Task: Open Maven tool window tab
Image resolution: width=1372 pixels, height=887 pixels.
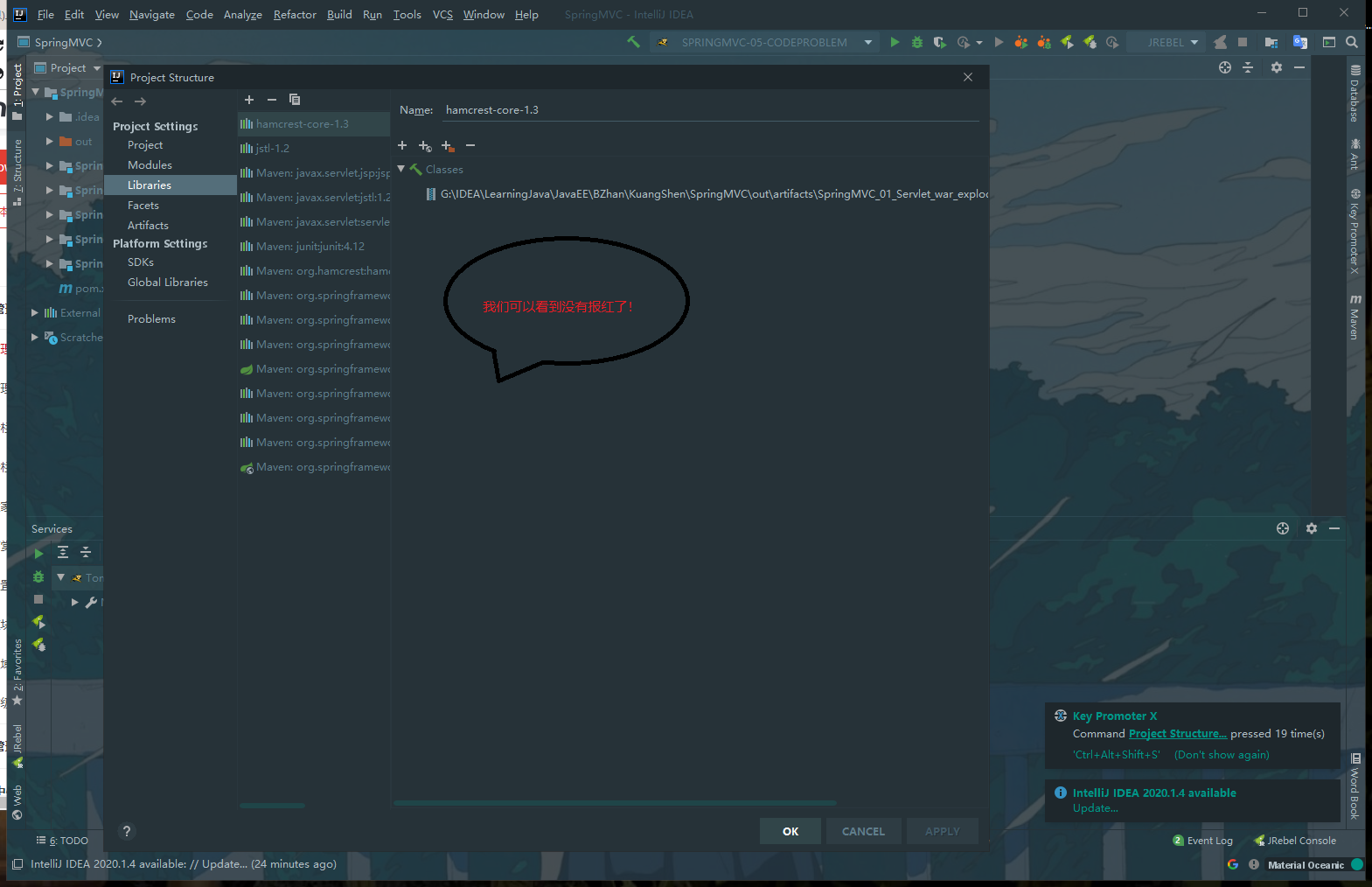Action: click(1355, 317)
